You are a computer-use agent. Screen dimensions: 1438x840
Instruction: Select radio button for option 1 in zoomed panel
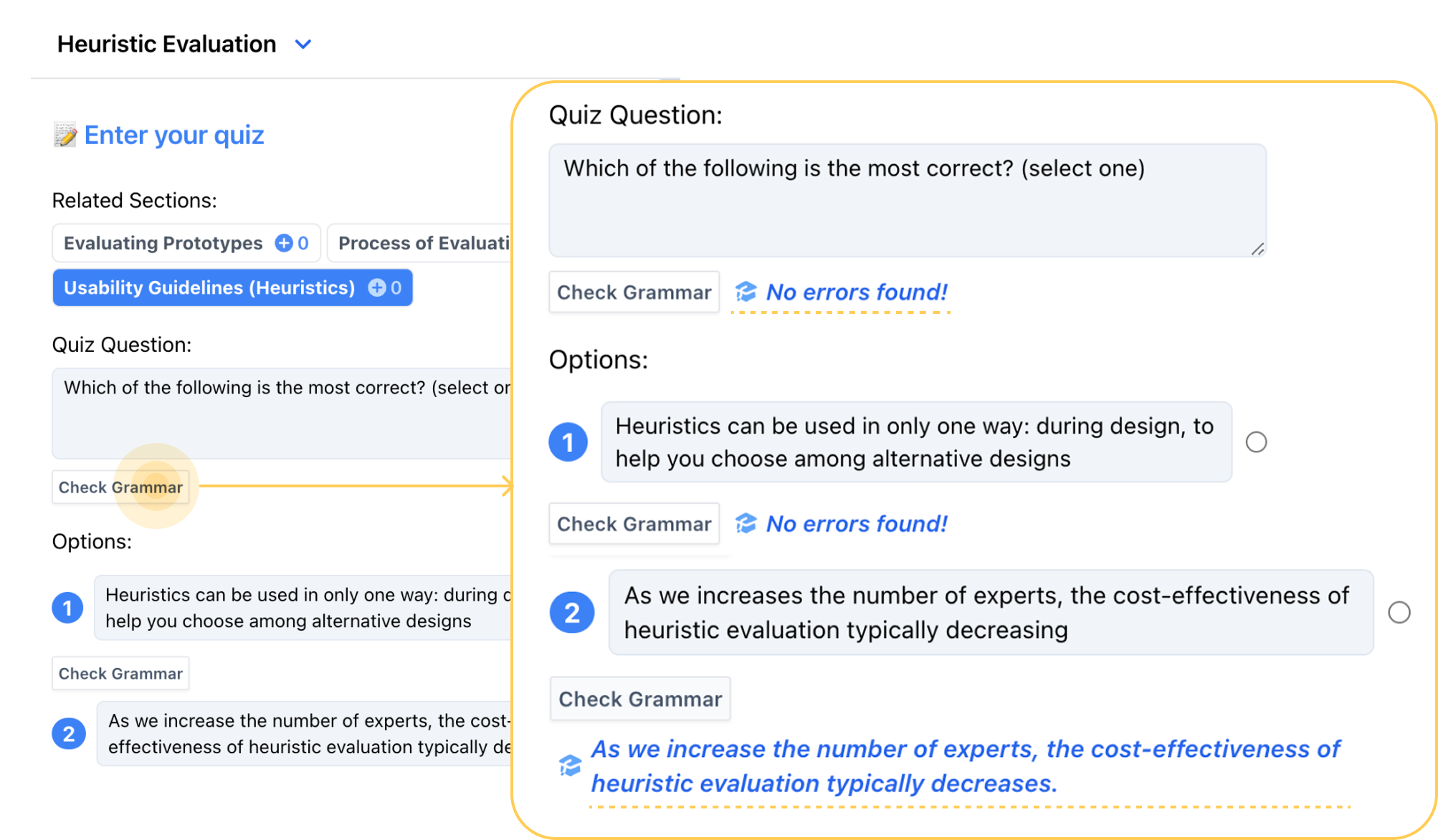tap(1256, 442)
